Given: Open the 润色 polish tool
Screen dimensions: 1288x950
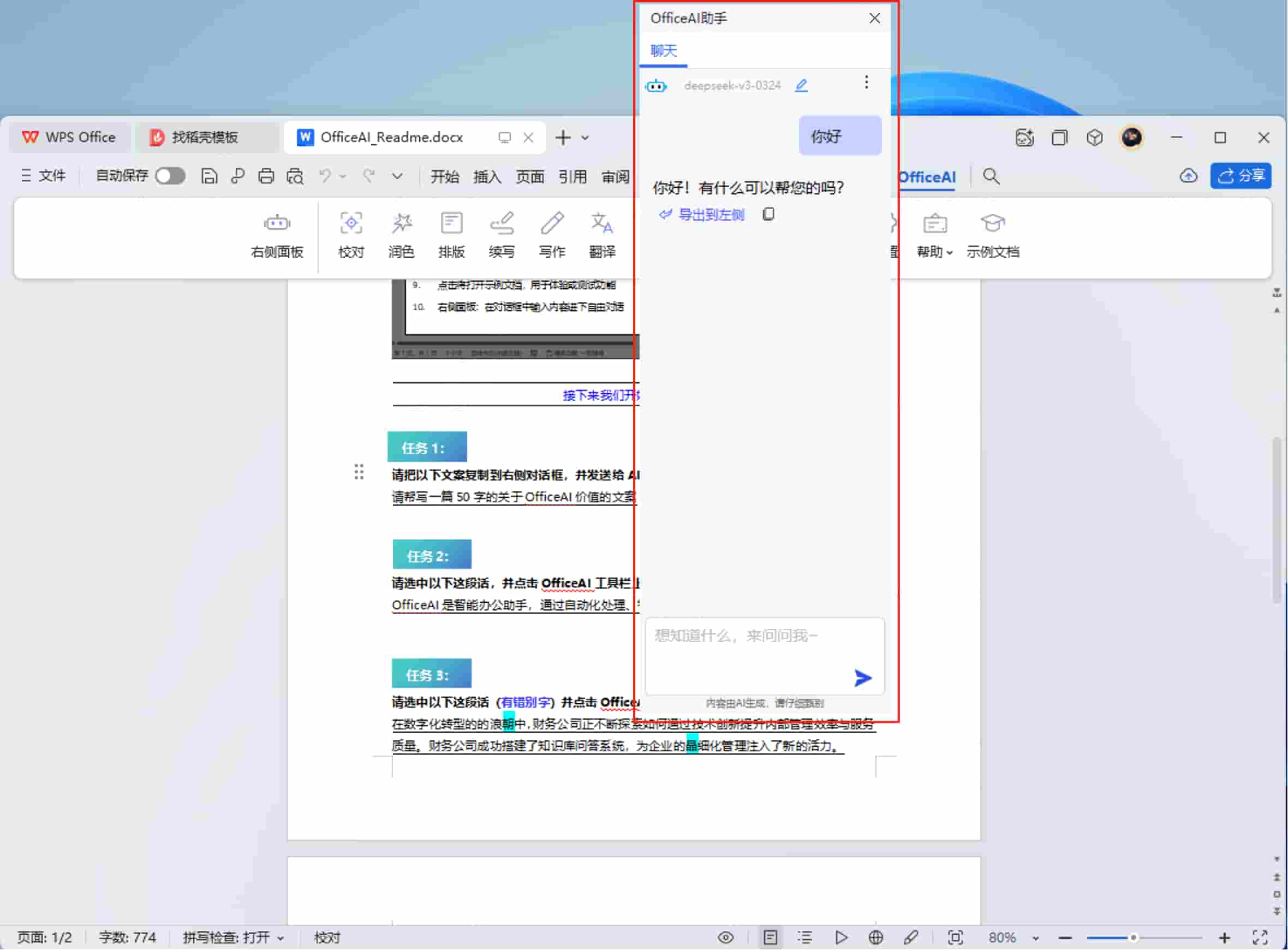Looking at the screenshot, I should (x=401, y=235).
